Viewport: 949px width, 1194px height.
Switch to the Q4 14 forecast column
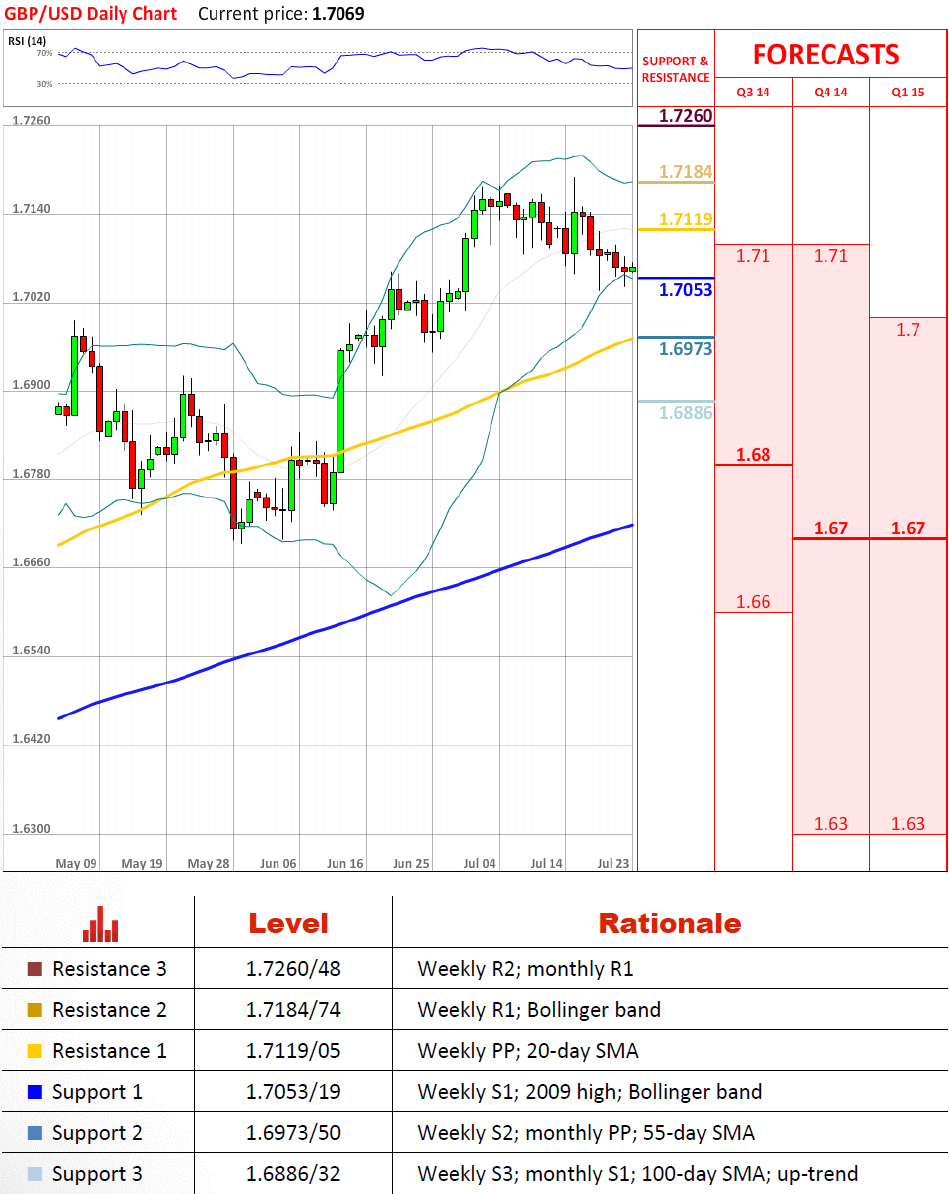831,92
